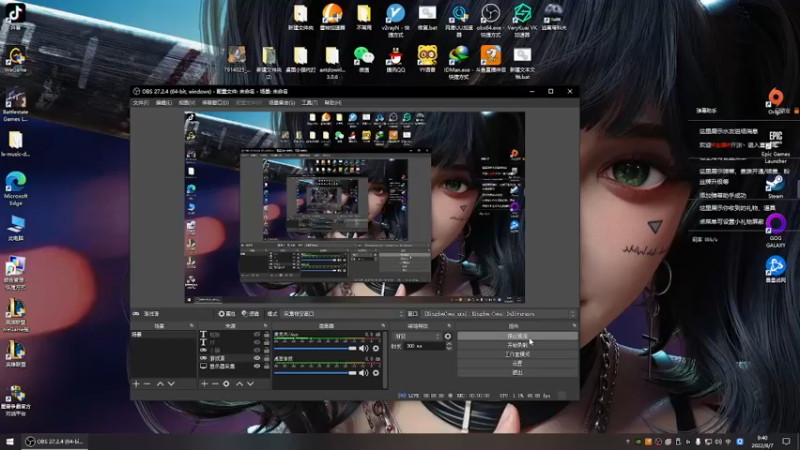This screenshot has height=450, width=800.
Task: Open the TikTok desktop shortcut
Action: [15, 17]
